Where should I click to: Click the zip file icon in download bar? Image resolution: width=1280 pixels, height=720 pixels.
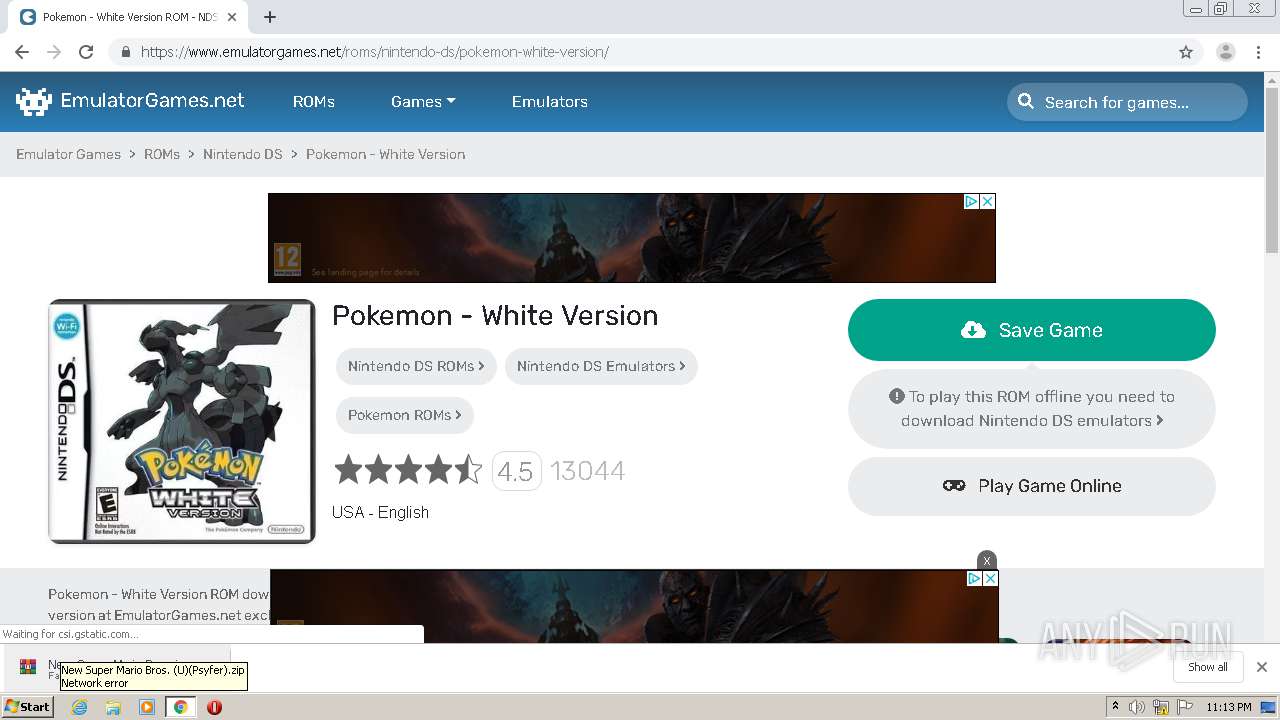(28, 666)
